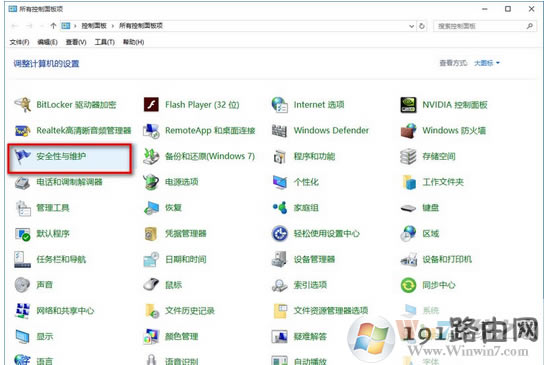Click the refresh button beside address bar
Image resolution: width=545 pixels, height=365 pixels.
[422, 26]
